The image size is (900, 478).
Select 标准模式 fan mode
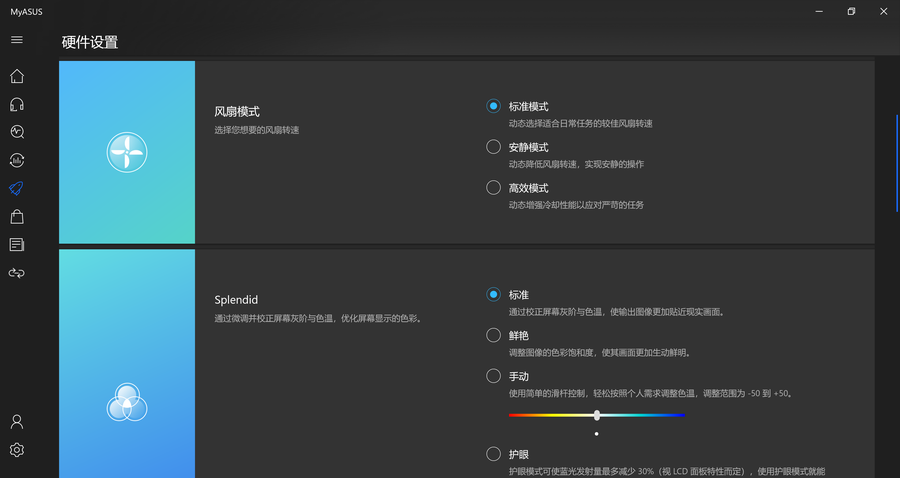[493, 106]
